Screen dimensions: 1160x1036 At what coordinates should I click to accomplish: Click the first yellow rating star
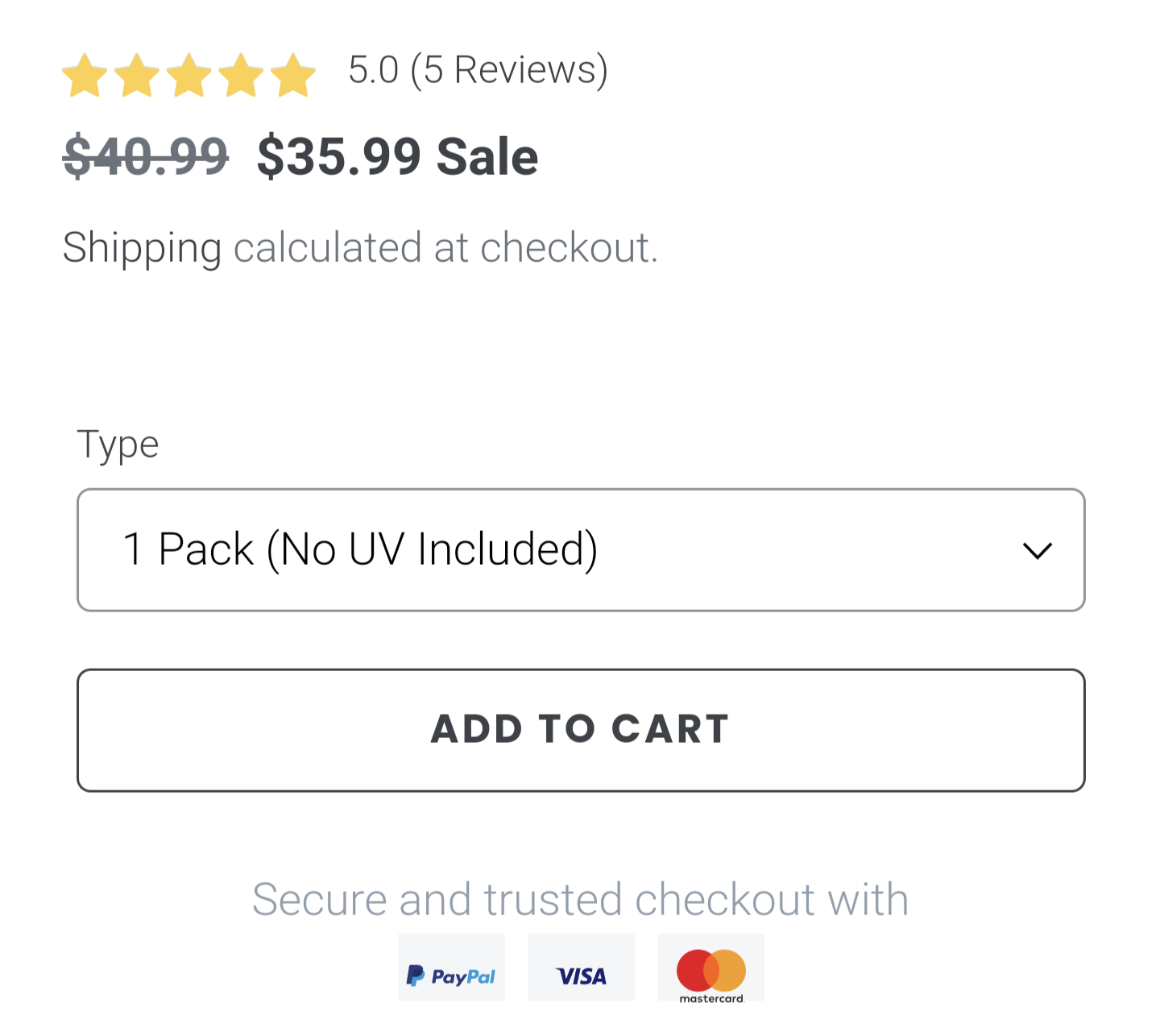coord(85,76)
